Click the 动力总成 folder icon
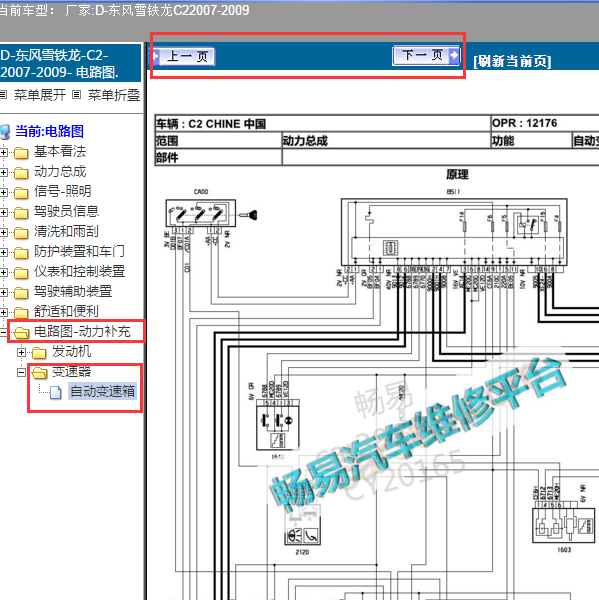This screenshot has width=599, height=600. [x=21, y=173]
